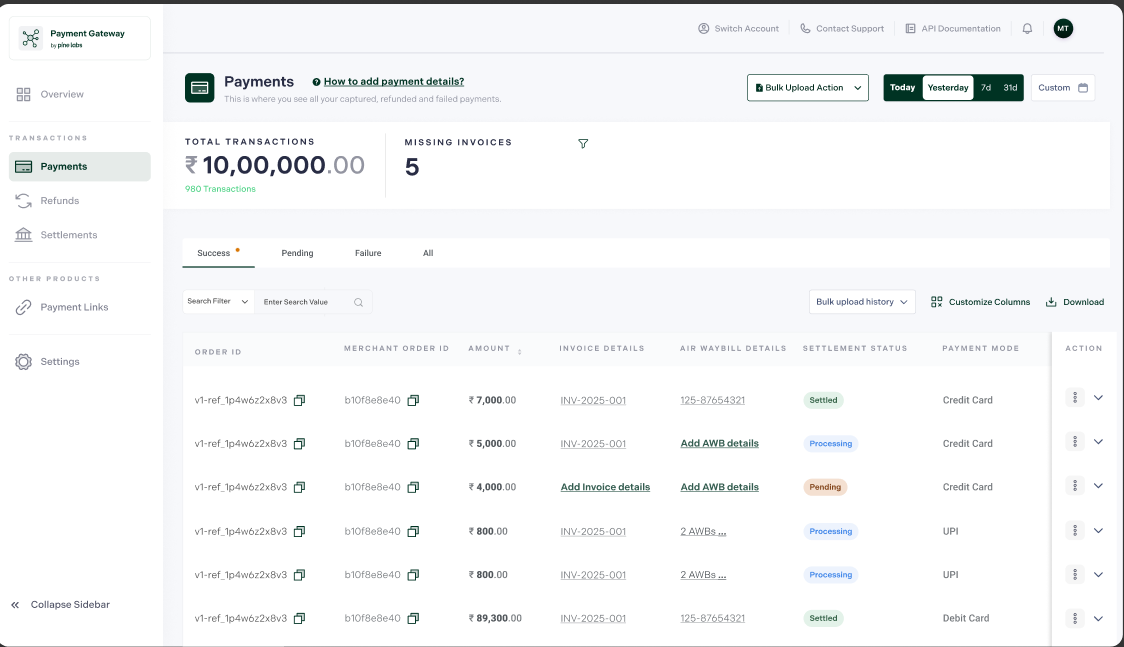1124x647 pixels.
Task: Open AWB 125-87654321 in the ₹89,300.00 row
Action: click(x=713, y=618)
